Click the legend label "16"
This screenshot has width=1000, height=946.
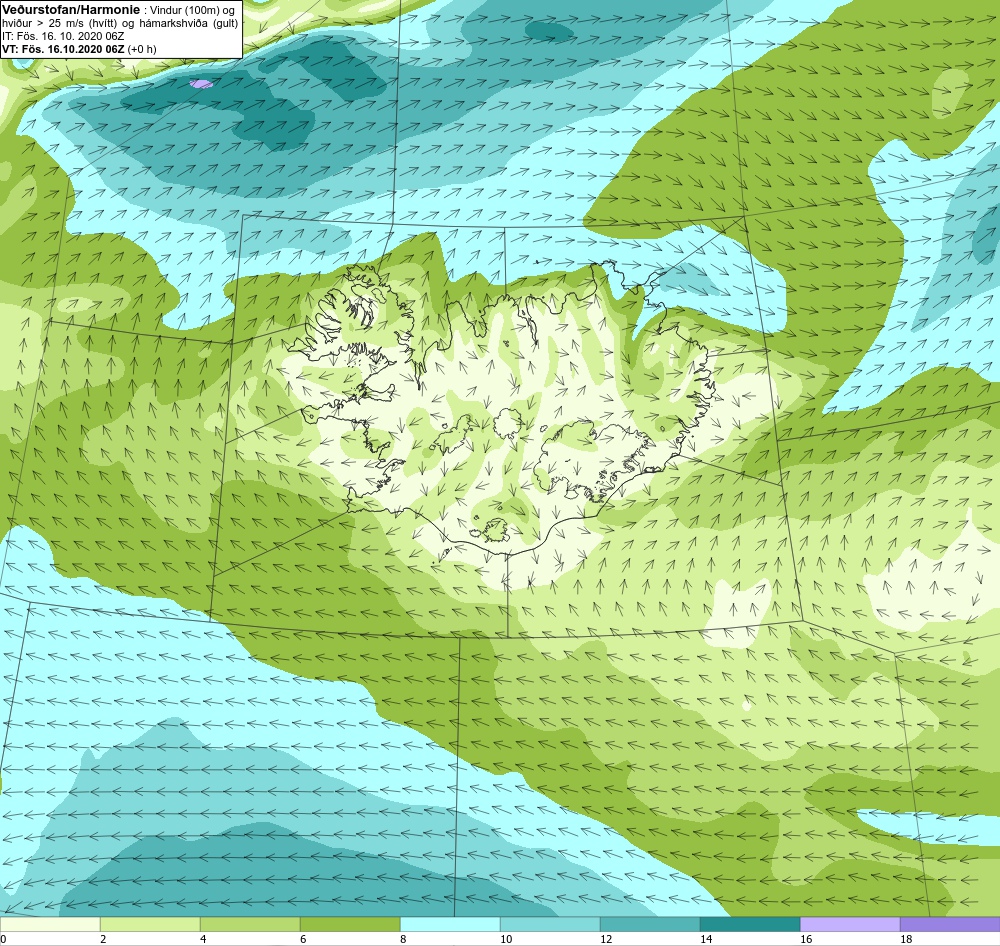click(x=806, y=939)
